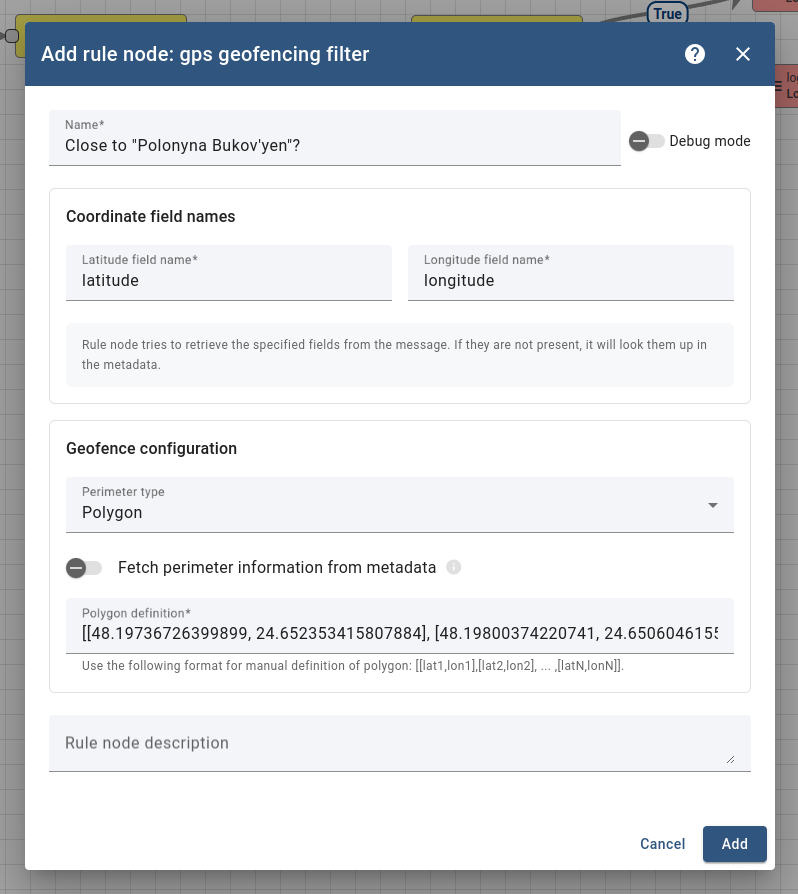Enable Debug mode toggle
The width and height of the screenshot is (798, 894).
point(646,141)
